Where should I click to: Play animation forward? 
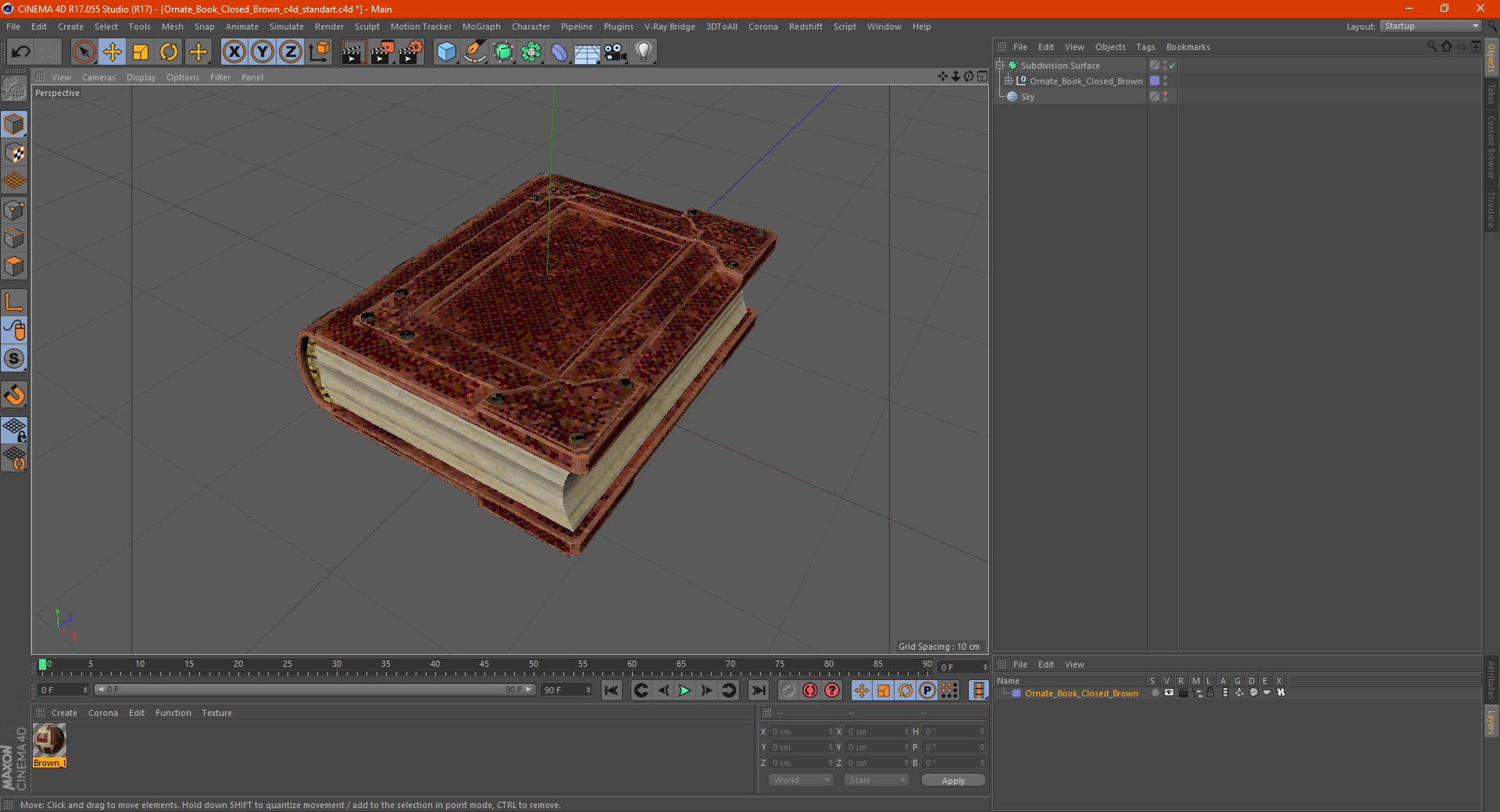684,690
